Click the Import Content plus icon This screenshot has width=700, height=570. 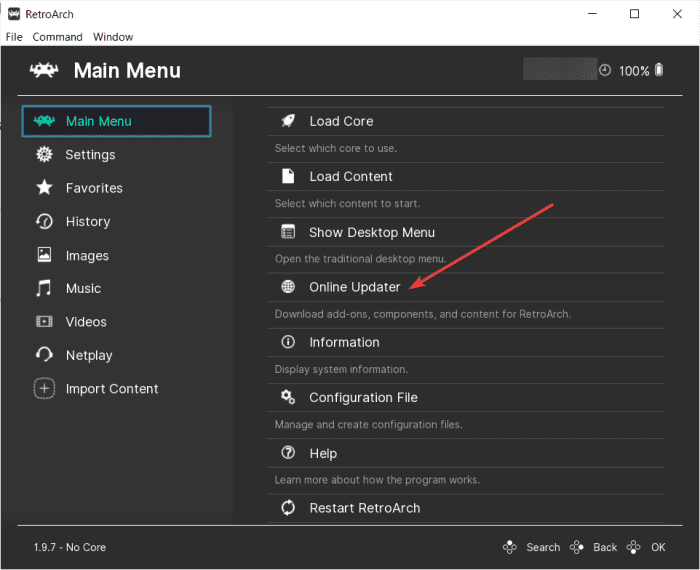(44, 388)
